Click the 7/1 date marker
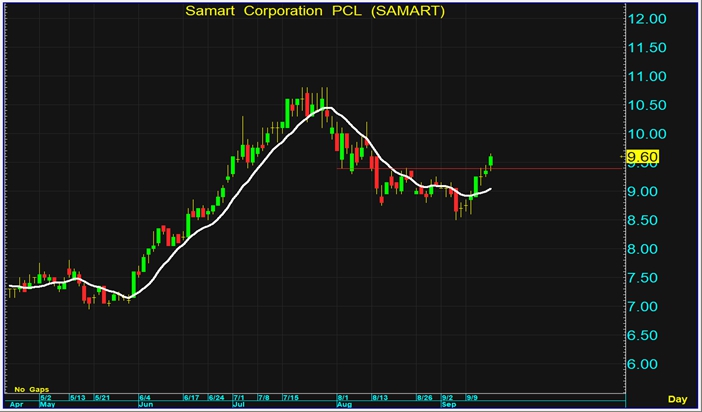Screen dimensions: 702x412 click(239, 397)
